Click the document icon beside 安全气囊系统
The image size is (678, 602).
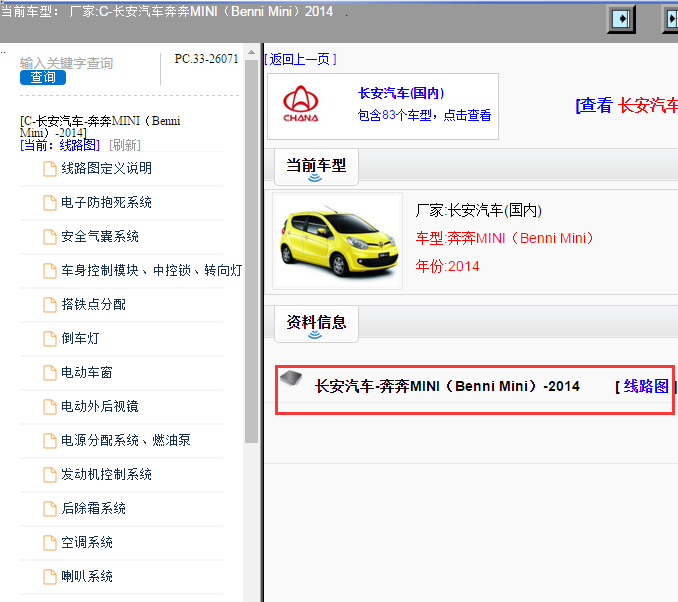[x=50, y=237]
